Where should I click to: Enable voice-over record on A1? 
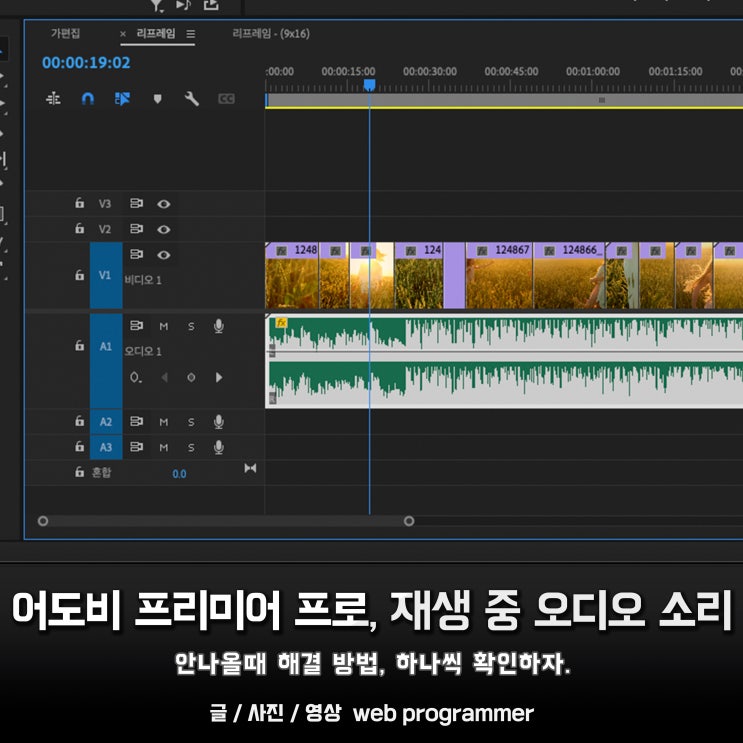point(218,326)
